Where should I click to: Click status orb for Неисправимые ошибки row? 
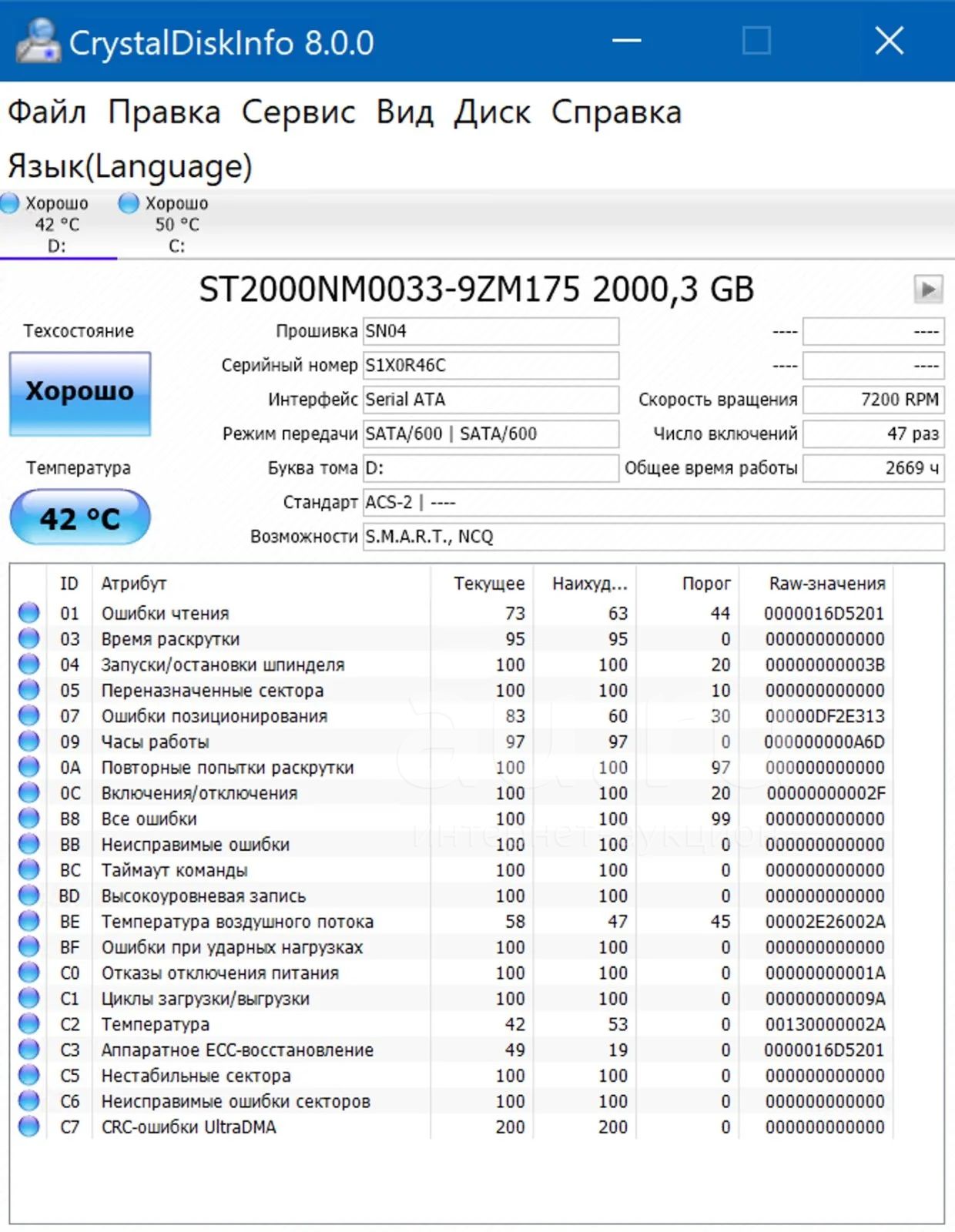tap(29, 844)
